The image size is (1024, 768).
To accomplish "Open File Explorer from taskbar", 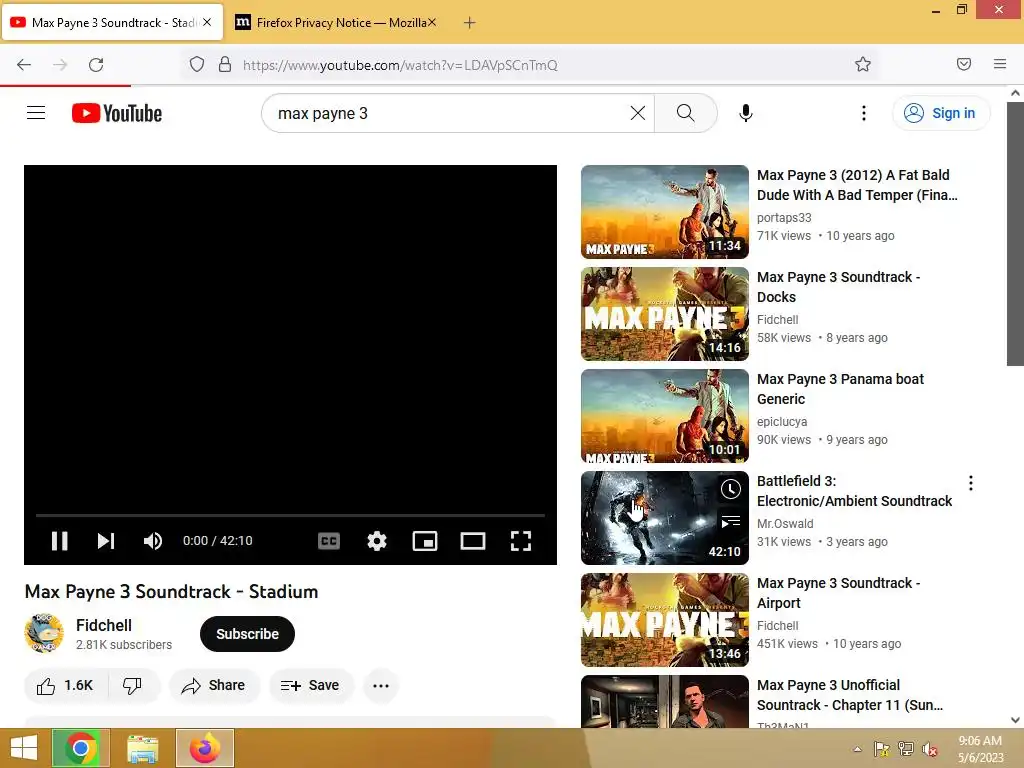I will 142,748.
